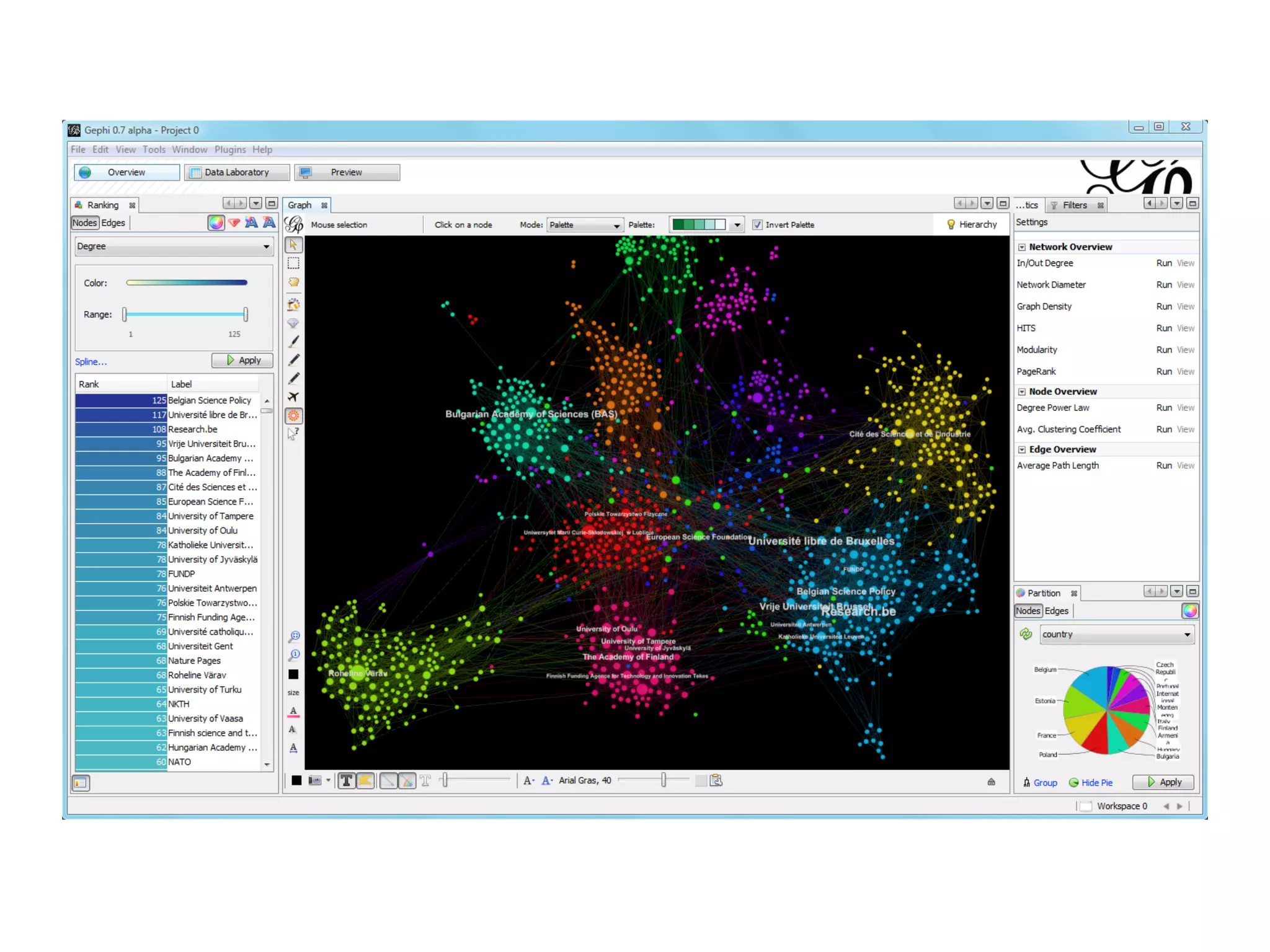Open the Plugins menu
1270x952 pixels.
pos(230,149)
